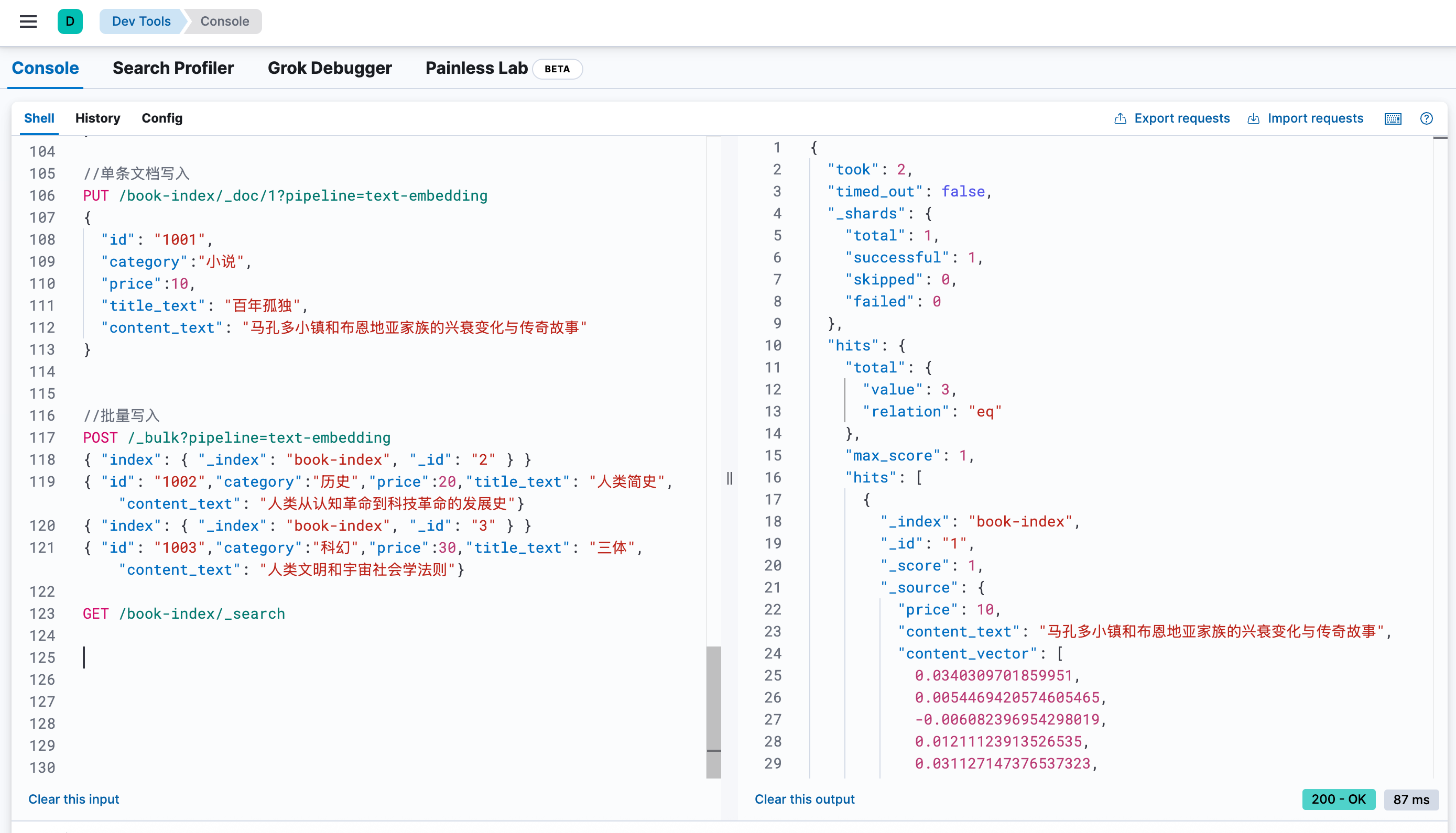This screenshot has height=833, width=1456.
Task: Open the Config tab
Action: tap(162, 118)
